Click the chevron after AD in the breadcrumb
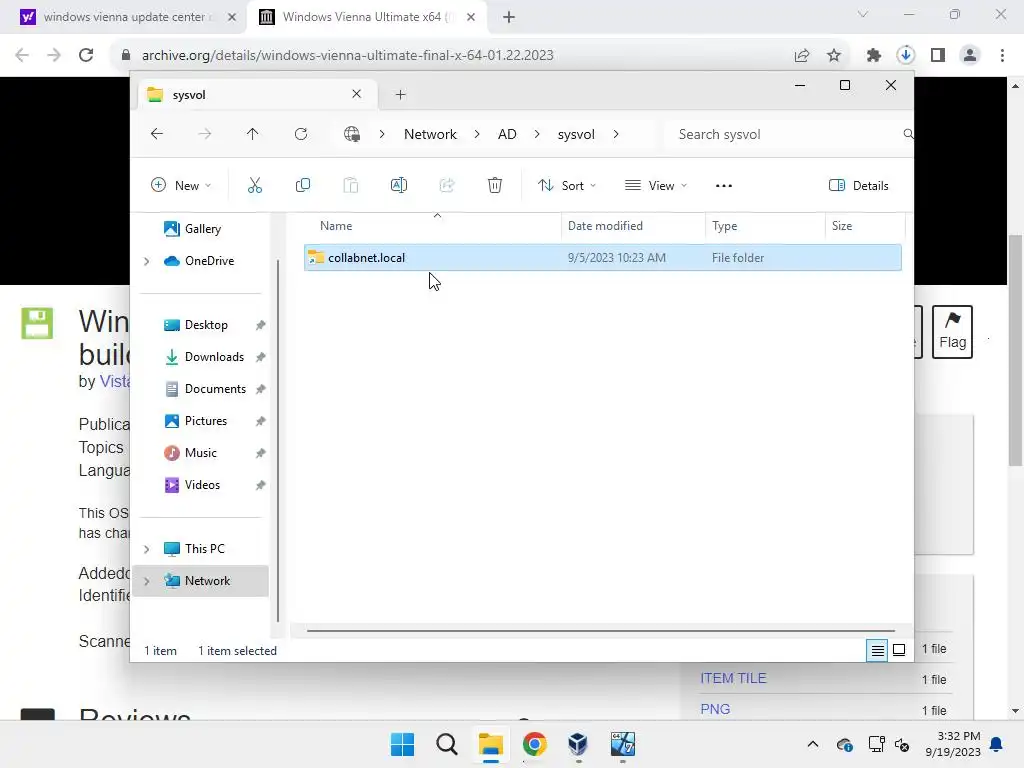The image size is (1024, 768). [x=537, y=134]
